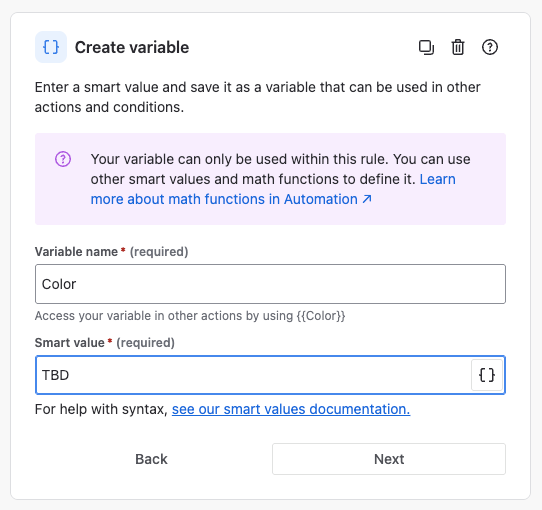Follow the smart values documentation link
This screenshot has height=510, width=542.
pos(291,409)
